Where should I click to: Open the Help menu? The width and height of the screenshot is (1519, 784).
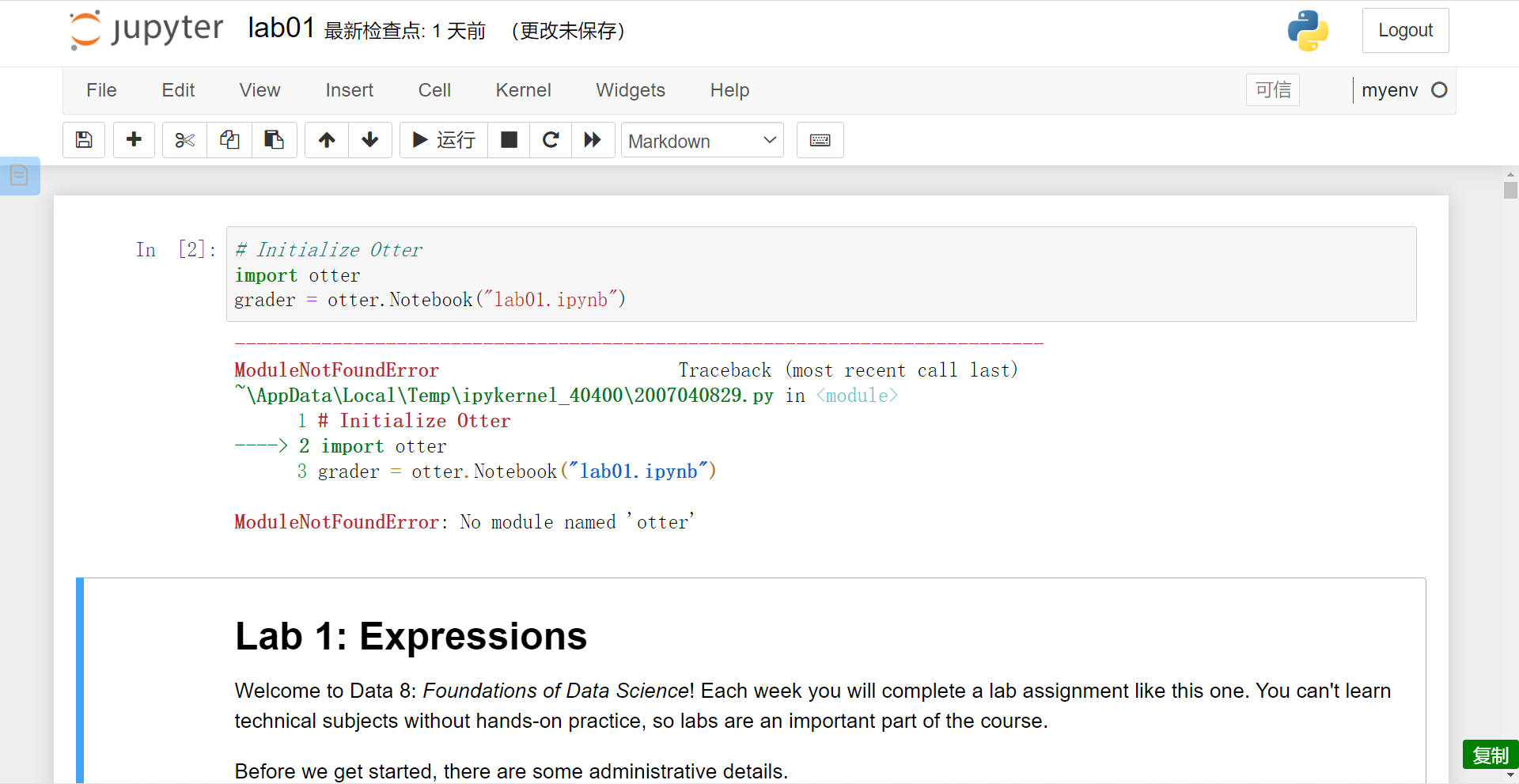729,90
